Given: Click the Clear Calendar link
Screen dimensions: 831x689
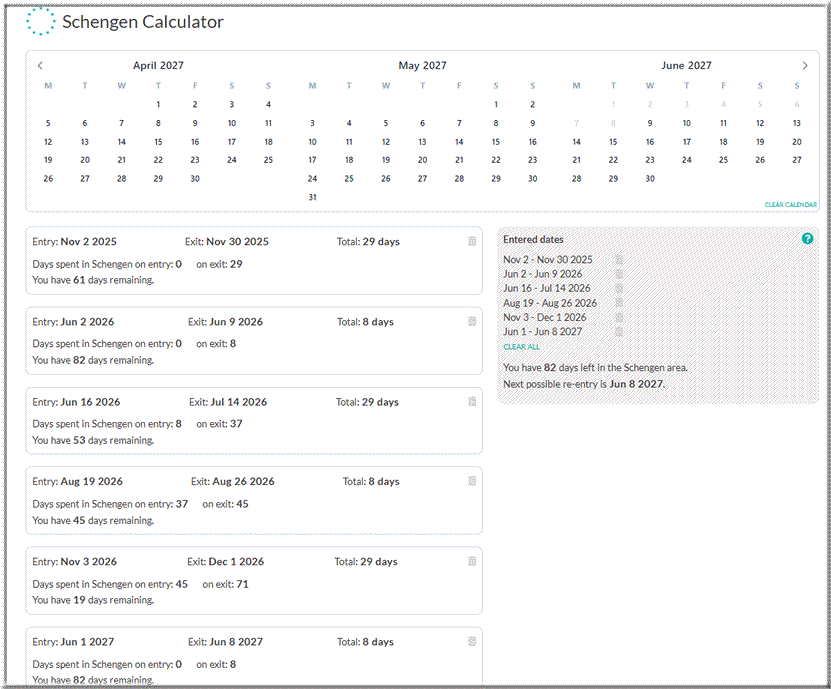Looking at the screenshot, I should (790, 205).
